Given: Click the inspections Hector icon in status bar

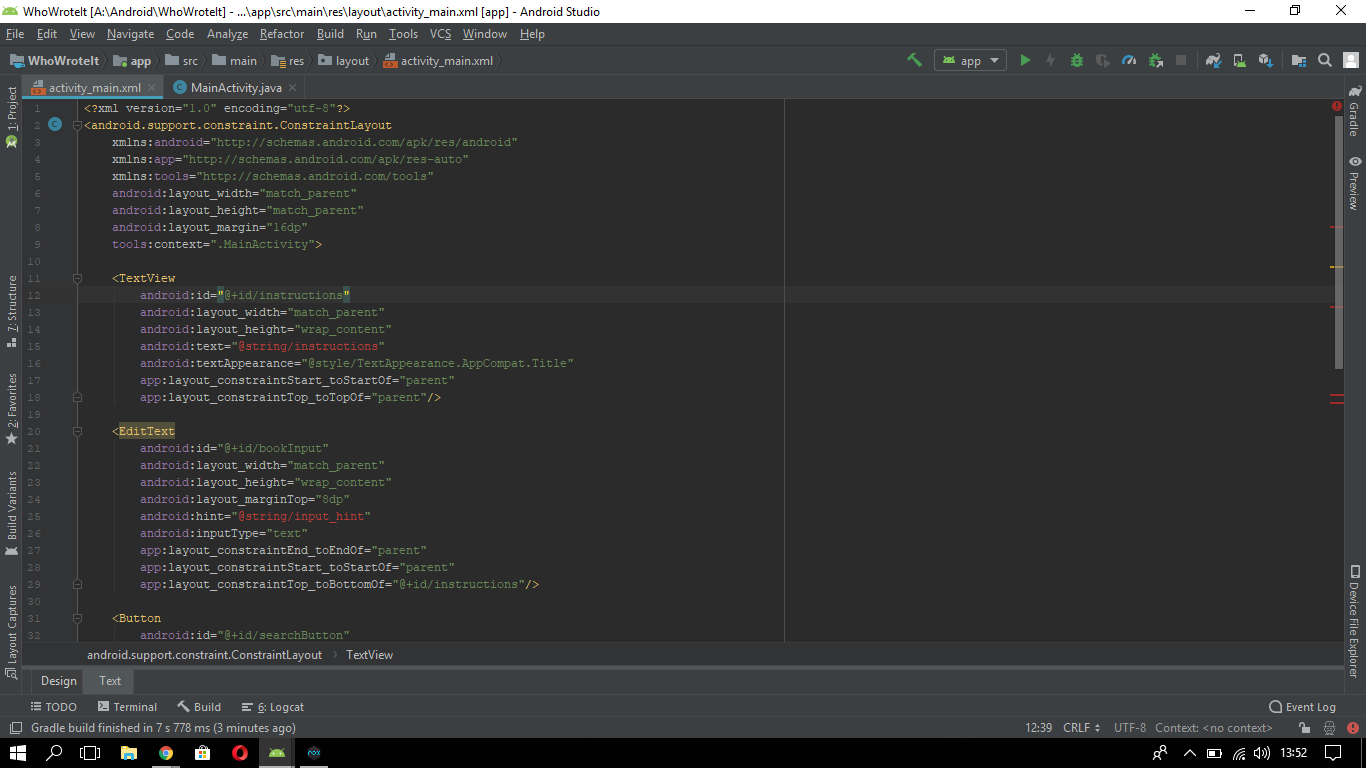Looking at the screenshot, I should click(1327, 728).
